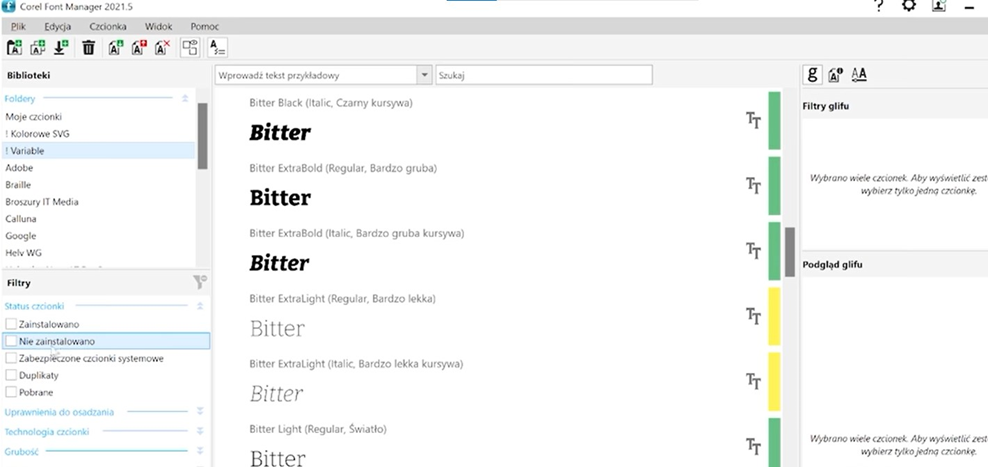
Task: Open the Widok menu
Action: (159, 26)
